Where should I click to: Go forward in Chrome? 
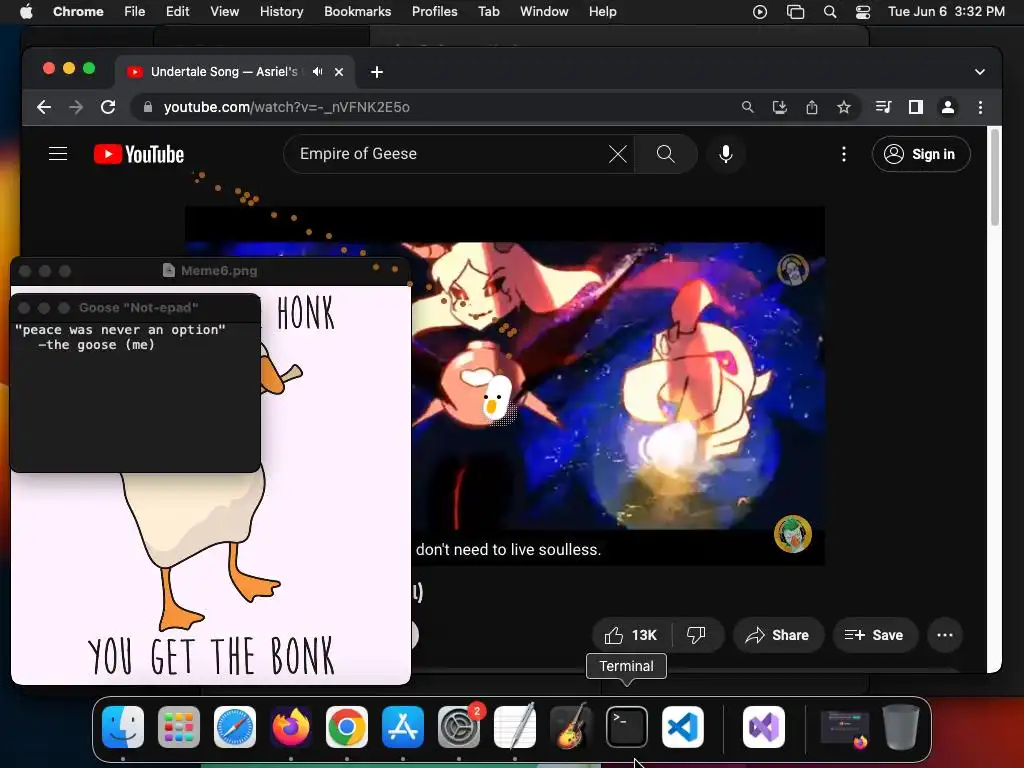[x=76, y=107]
